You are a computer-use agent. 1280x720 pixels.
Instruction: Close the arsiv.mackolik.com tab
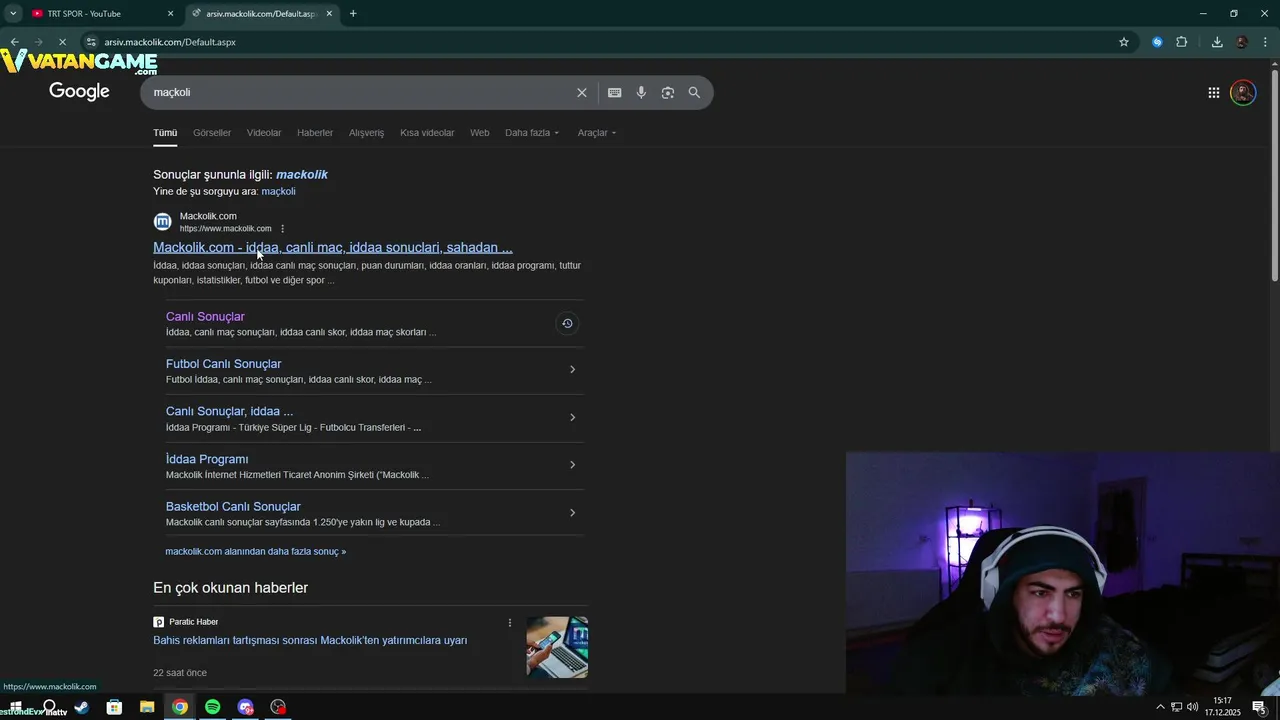[329, 13]
